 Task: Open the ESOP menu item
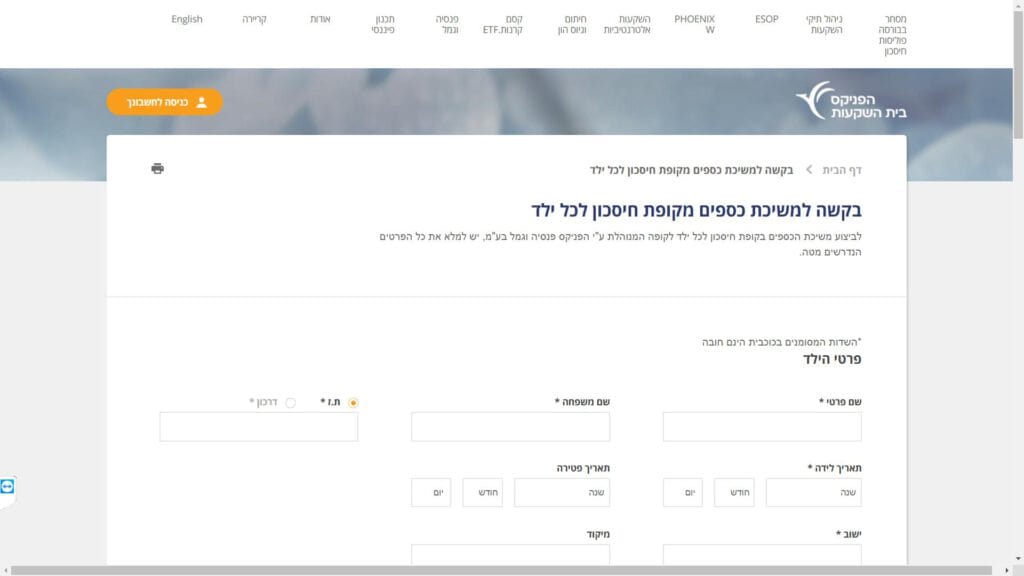766,19
